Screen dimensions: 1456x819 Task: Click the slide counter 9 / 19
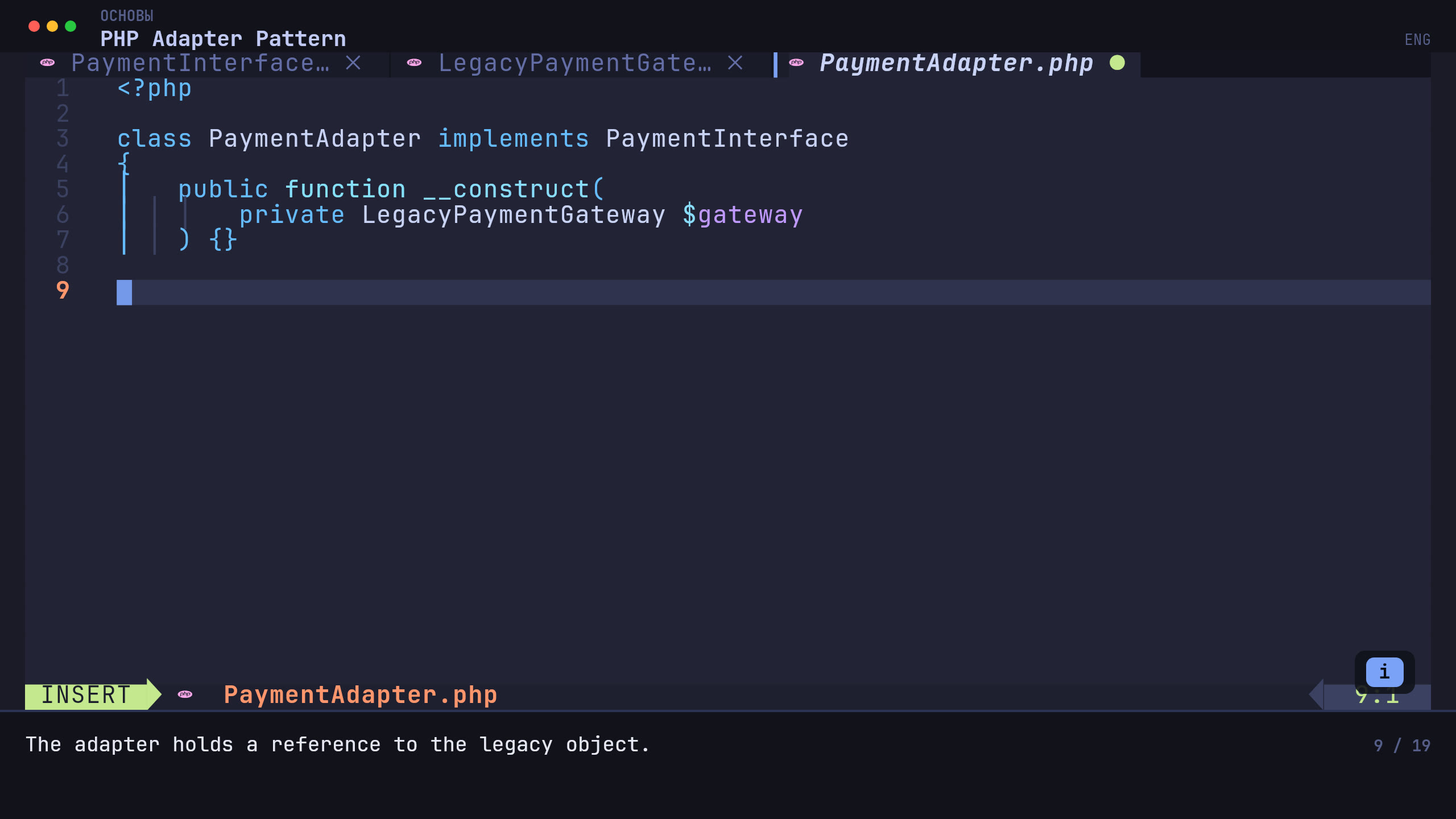tap(1402, 746)
